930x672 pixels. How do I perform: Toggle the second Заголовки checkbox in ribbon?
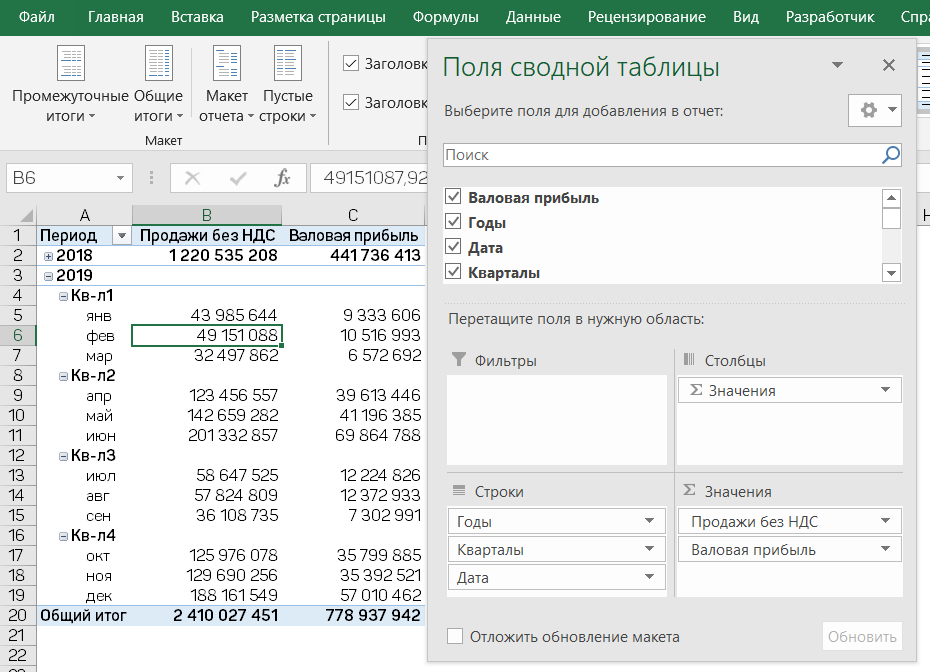pyautogui.click(x=351, y=103)
